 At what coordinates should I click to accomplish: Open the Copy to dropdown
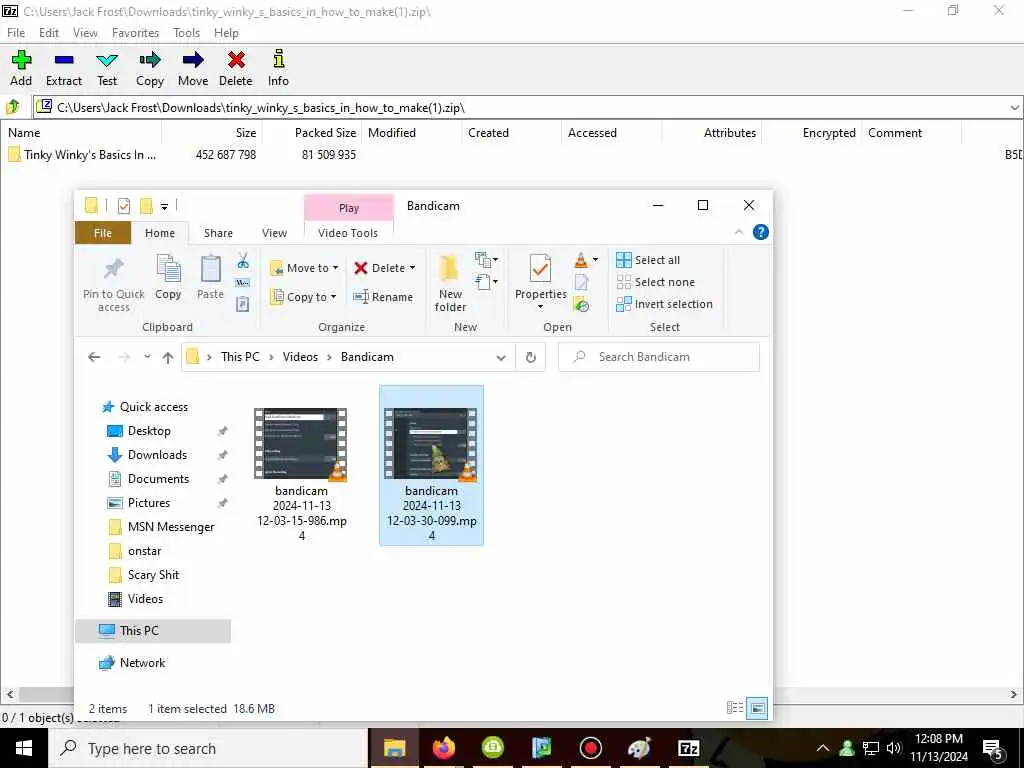click(303, 297)
